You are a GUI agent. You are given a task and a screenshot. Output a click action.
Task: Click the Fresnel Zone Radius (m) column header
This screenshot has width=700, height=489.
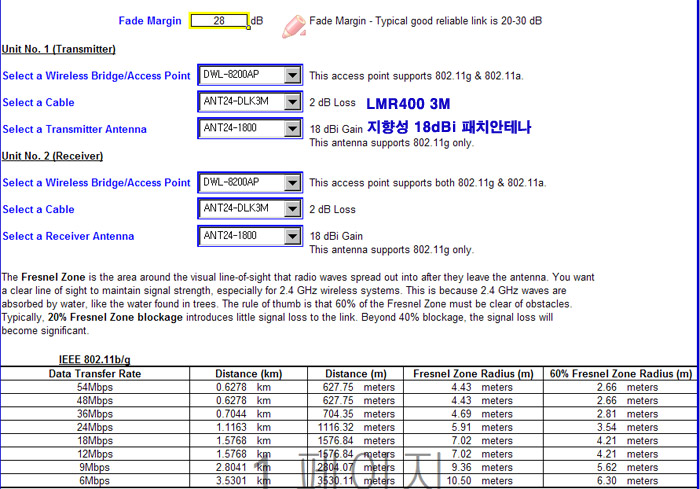pyautogui.click(x=473, y=374)
